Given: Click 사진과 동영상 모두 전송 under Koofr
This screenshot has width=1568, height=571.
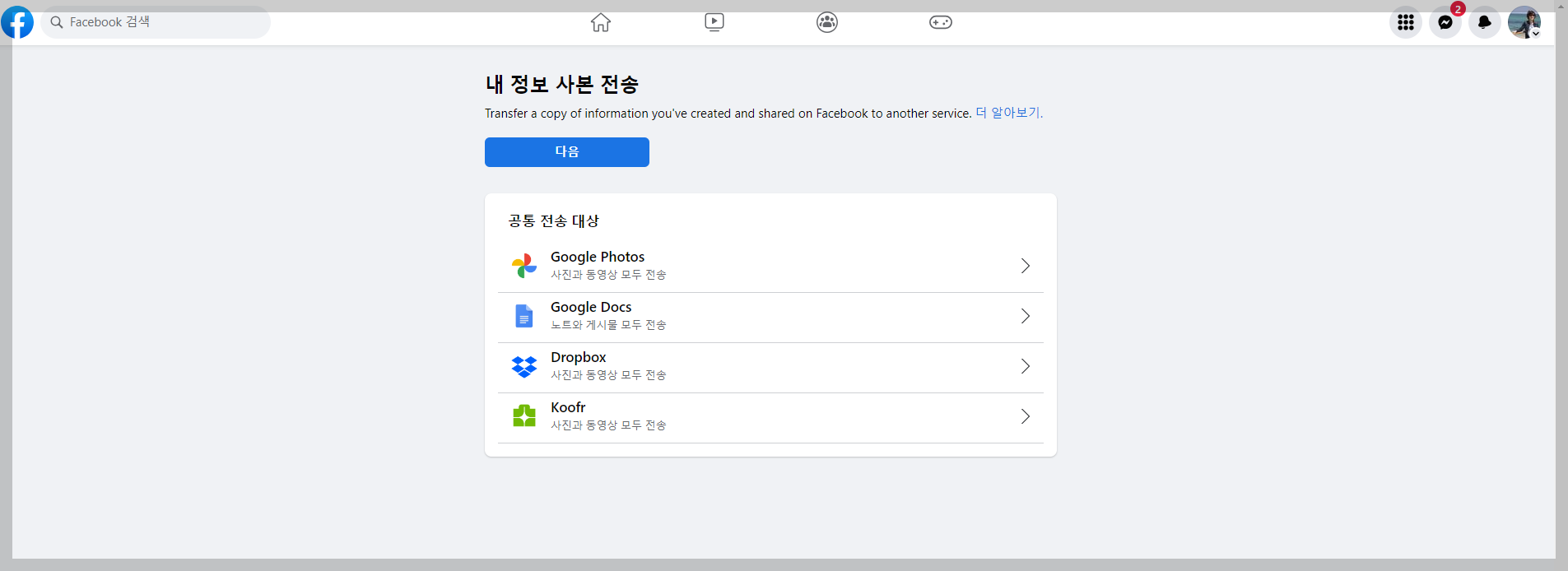Looking at the screenshot, I should click(x=608, y=425).
